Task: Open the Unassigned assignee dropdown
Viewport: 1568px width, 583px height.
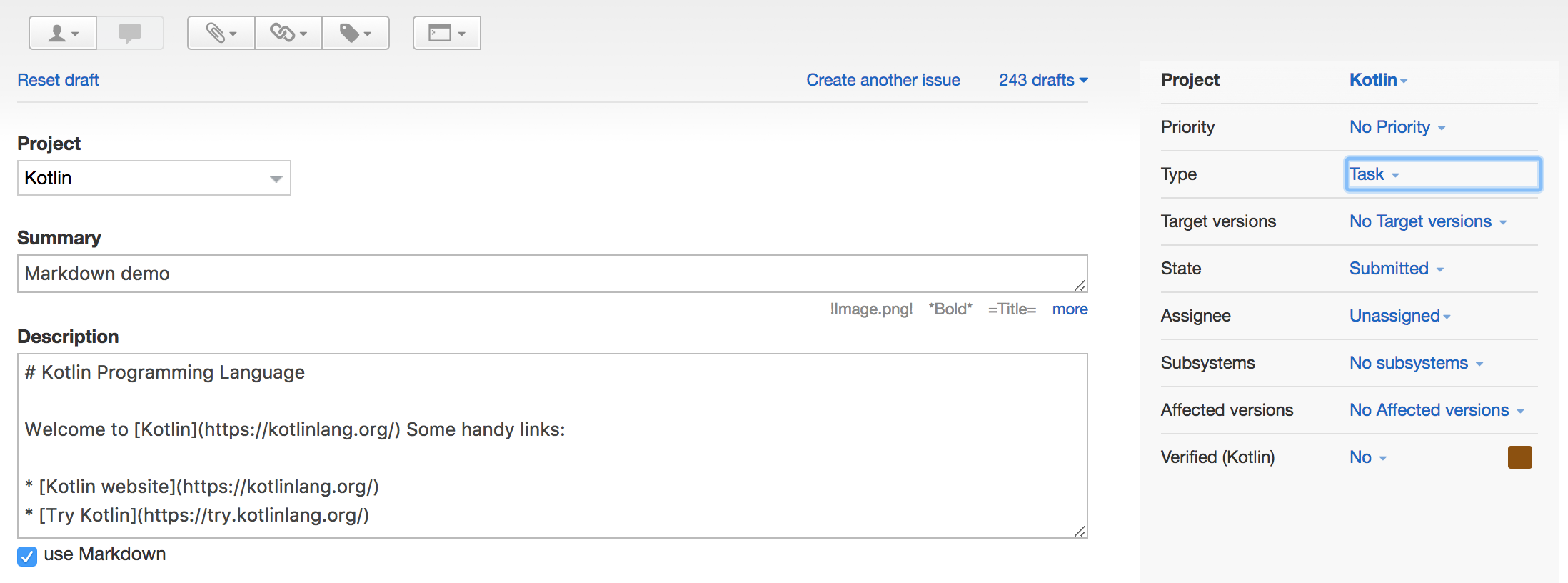Action: pyautogui.click(x=1399, y=316)
